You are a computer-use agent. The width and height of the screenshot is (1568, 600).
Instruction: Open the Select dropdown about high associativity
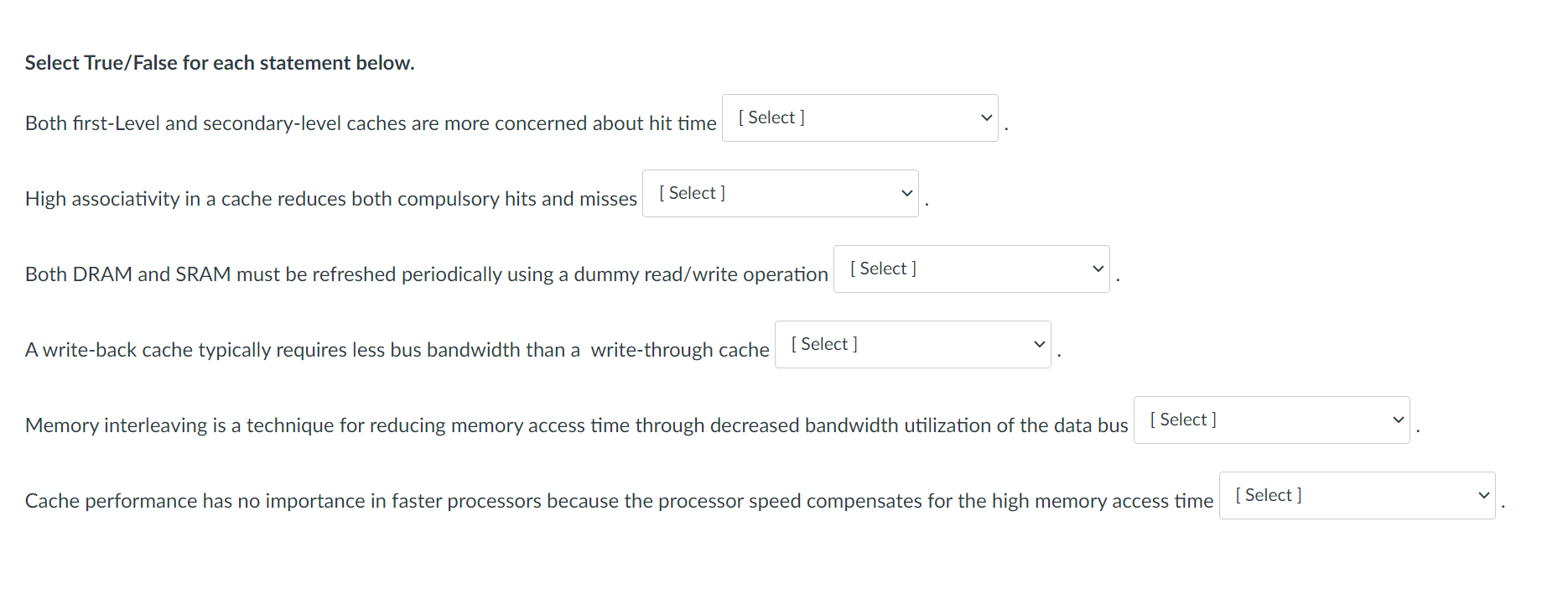tap(779, 193)
